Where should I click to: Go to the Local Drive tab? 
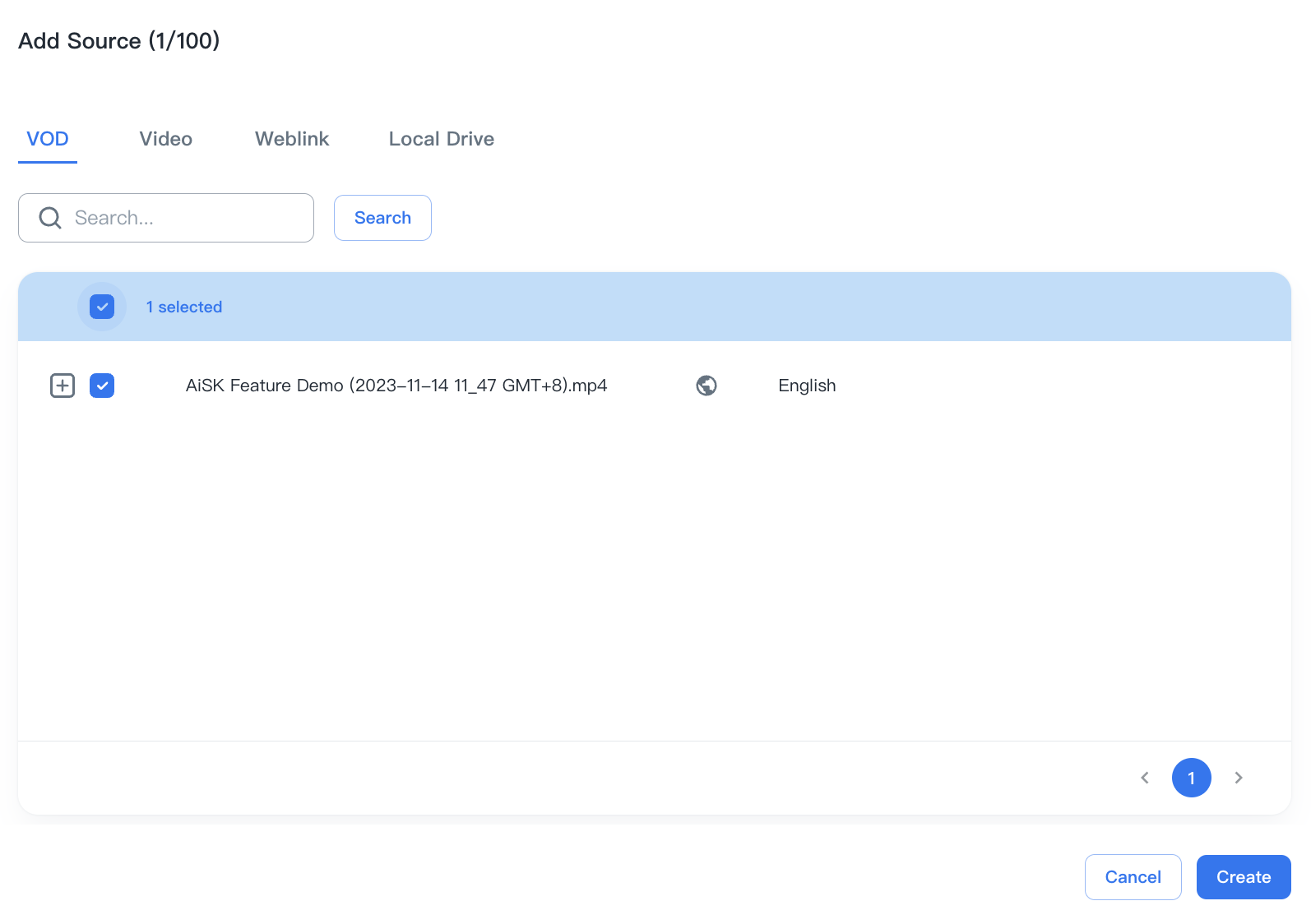tap(441, 139)
